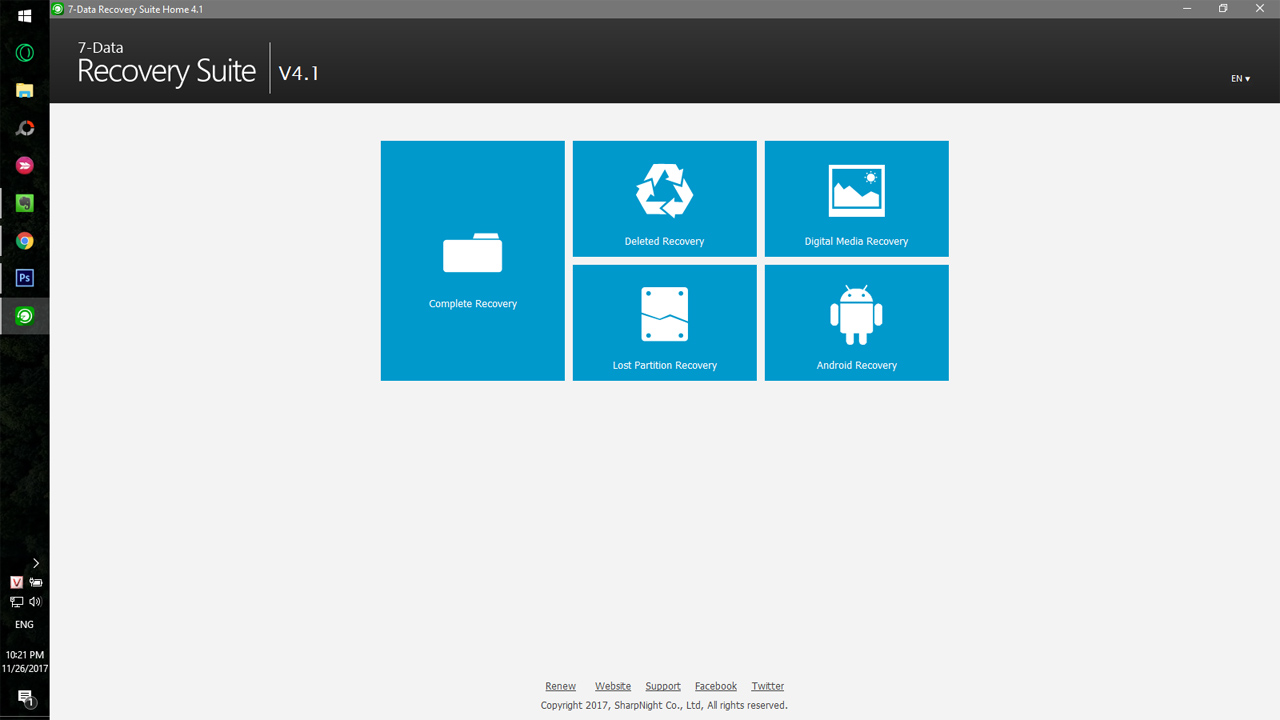Switch to Evernote on the taskbar
This screenshot has height=720, width=1280.
coord(25,203)
